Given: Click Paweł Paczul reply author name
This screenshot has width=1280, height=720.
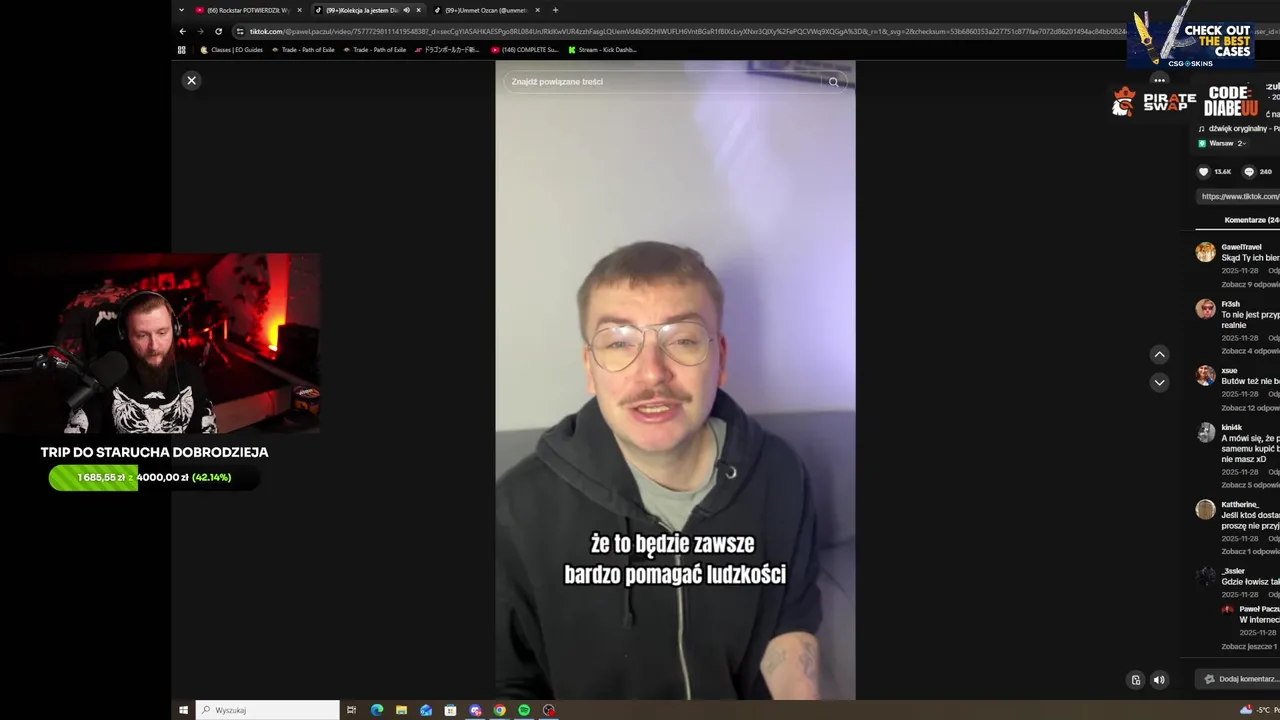Looking at the screenshot, I should 1259,609.
